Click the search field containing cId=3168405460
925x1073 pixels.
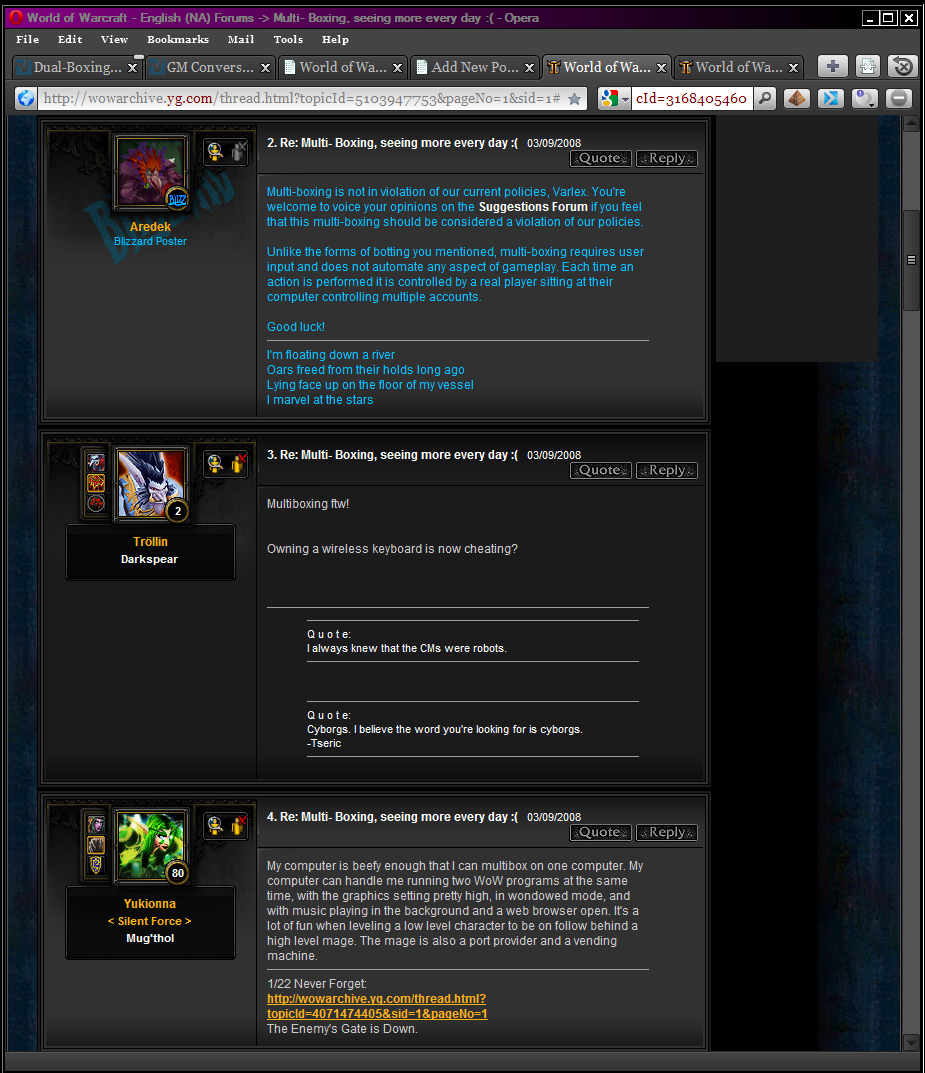tap(692, 99)
